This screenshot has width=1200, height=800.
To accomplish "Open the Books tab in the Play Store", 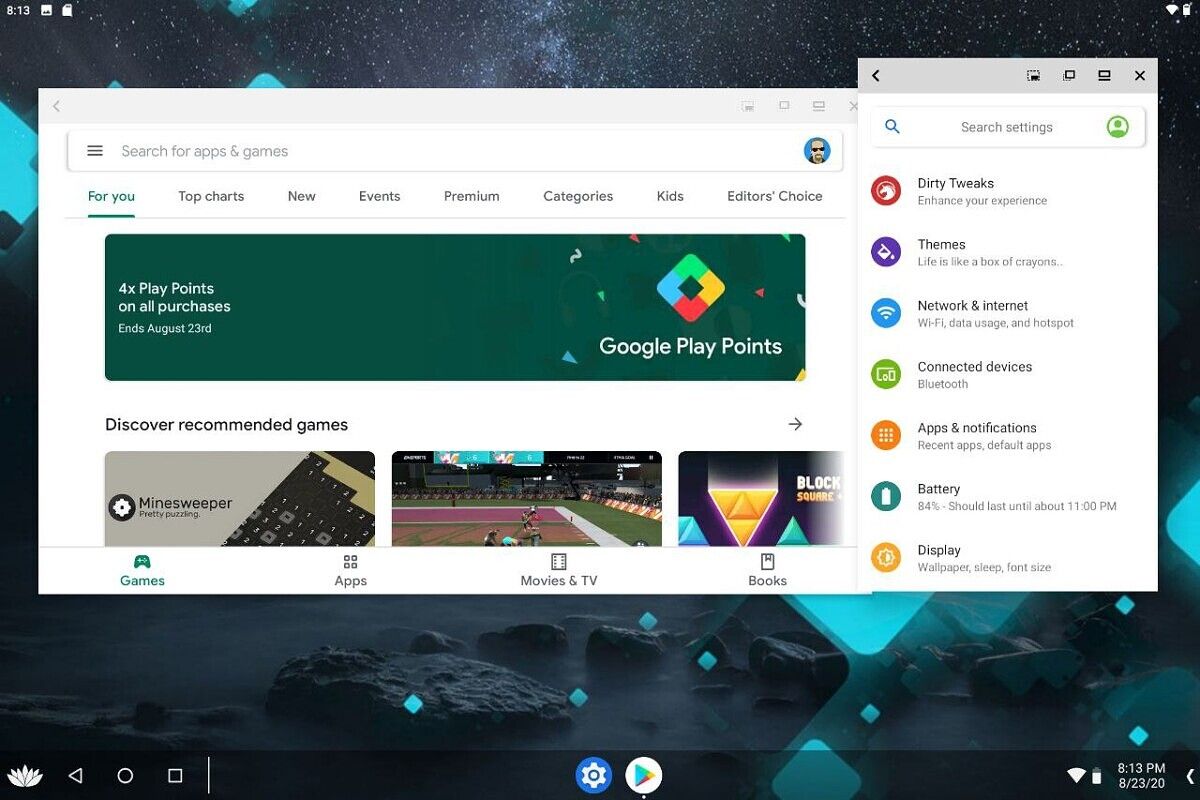I will pos(767,570).
